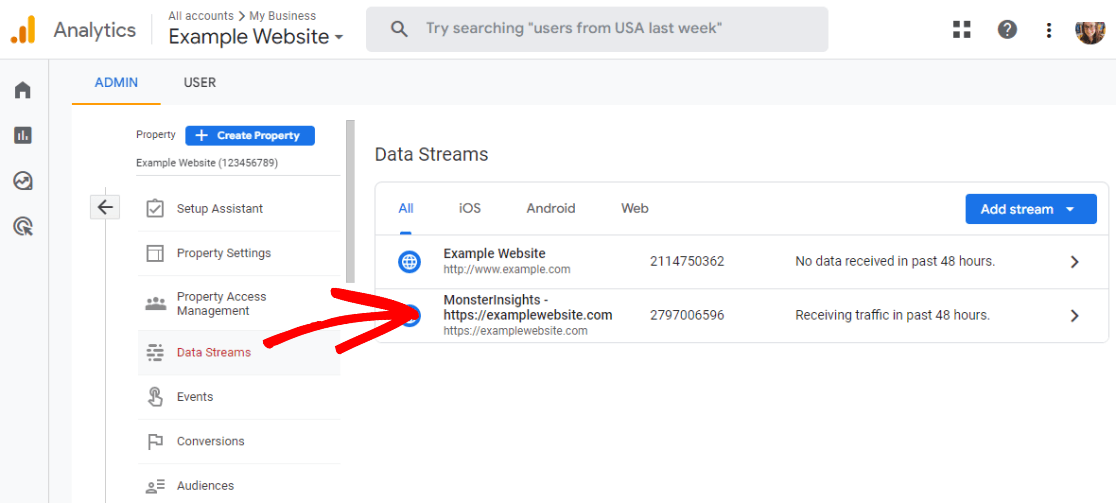This screenshot has height=503, width=1116.
Task: Select the Web streams tab
Action: coord(635,208)
